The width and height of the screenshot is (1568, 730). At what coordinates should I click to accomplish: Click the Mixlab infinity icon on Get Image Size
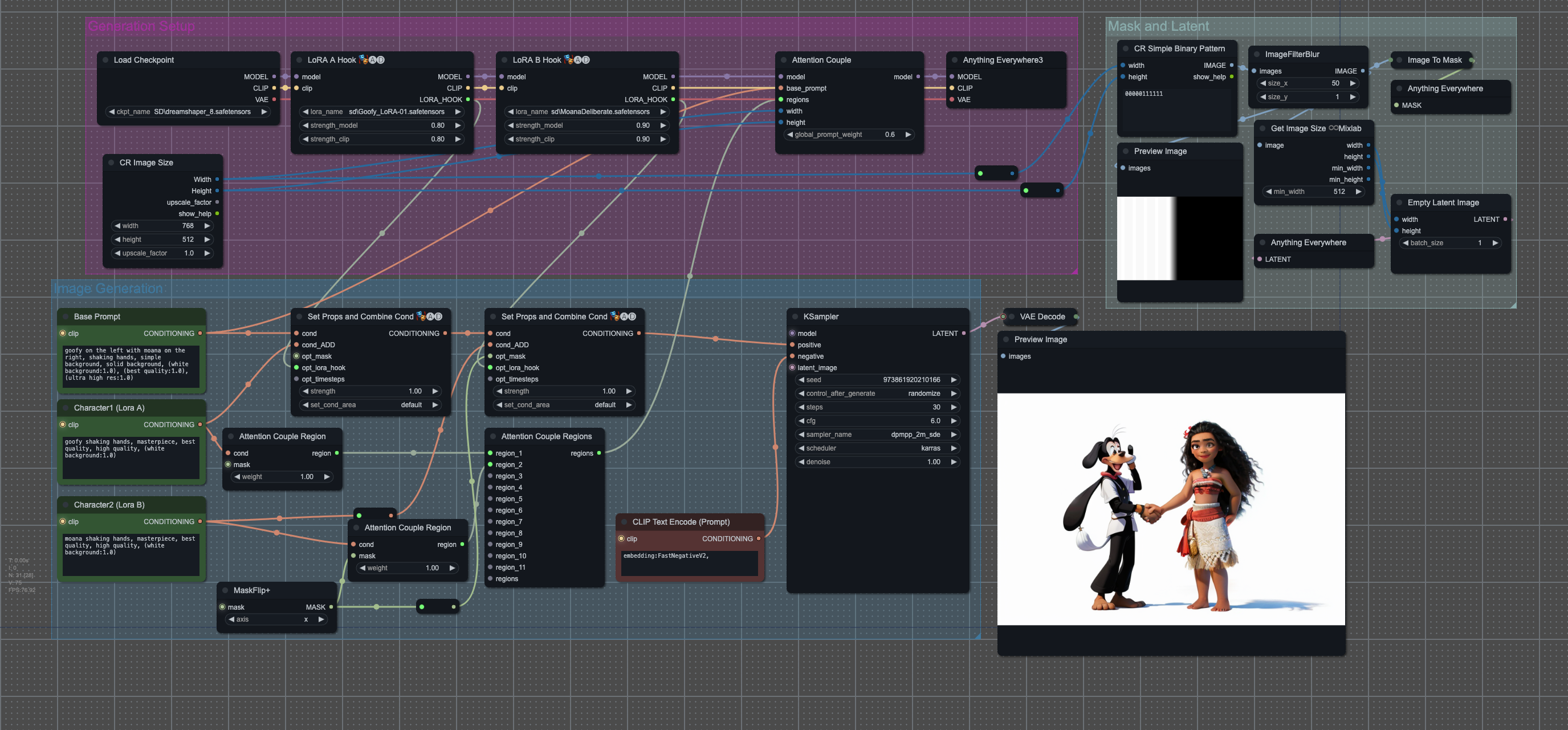pyautogui.click(x=1333, y=128)
